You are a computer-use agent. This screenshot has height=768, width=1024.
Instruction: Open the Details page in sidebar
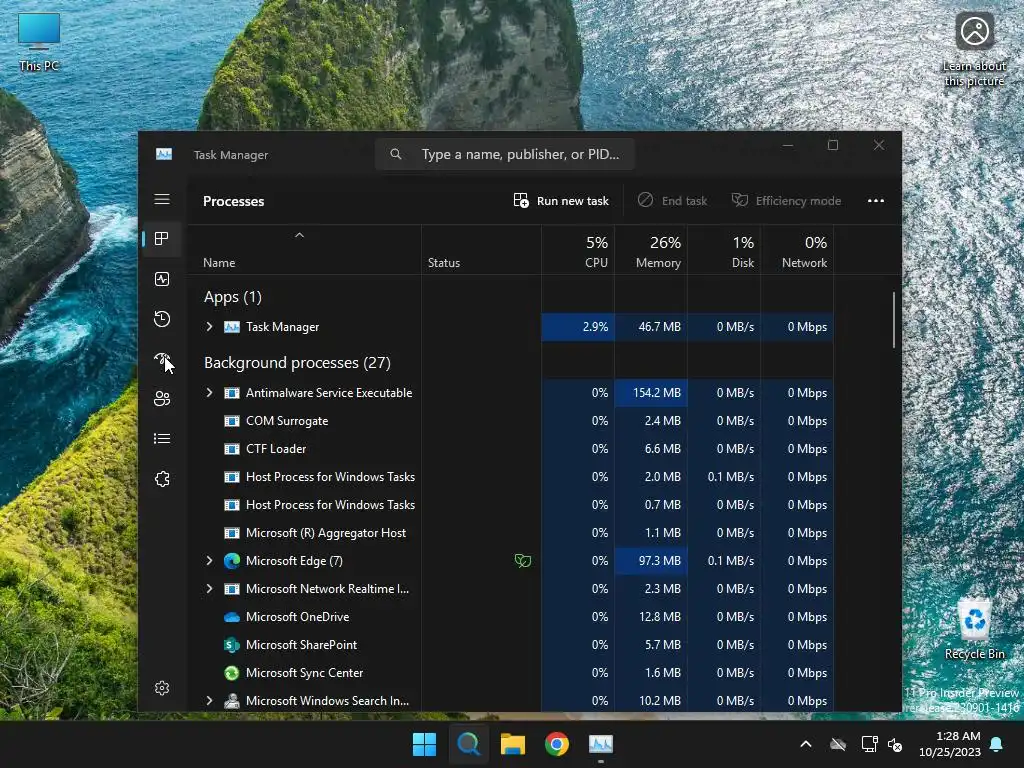(162, 438)
